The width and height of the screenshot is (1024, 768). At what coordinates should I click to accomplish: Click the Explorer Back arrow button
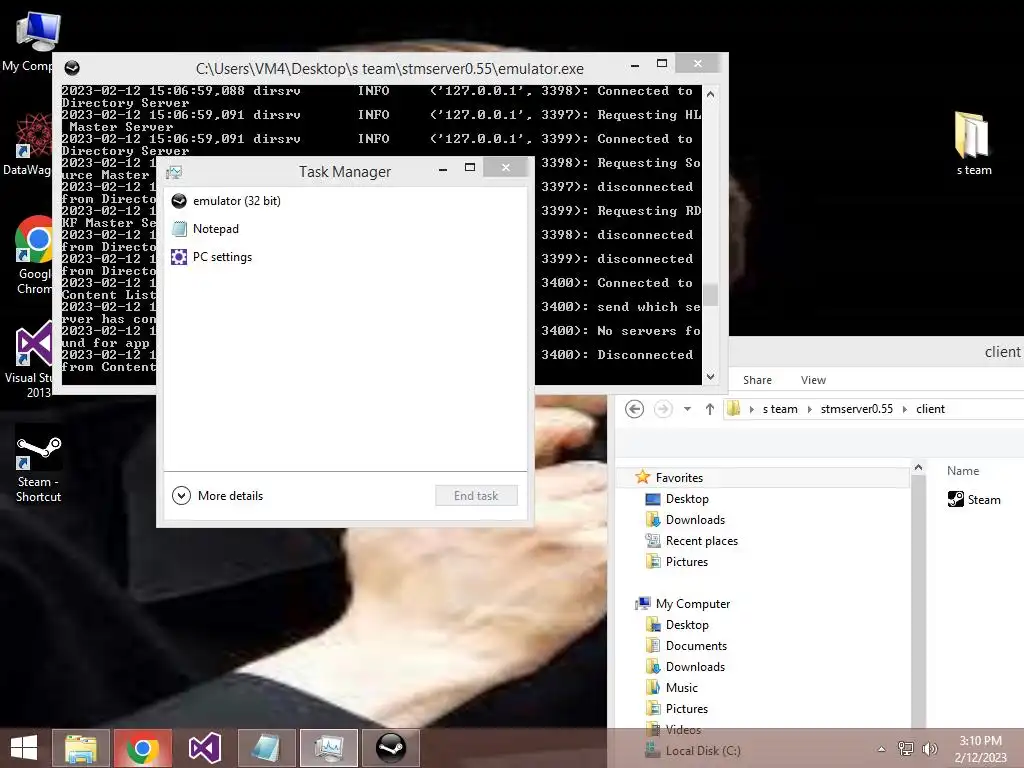click(634, 409)
